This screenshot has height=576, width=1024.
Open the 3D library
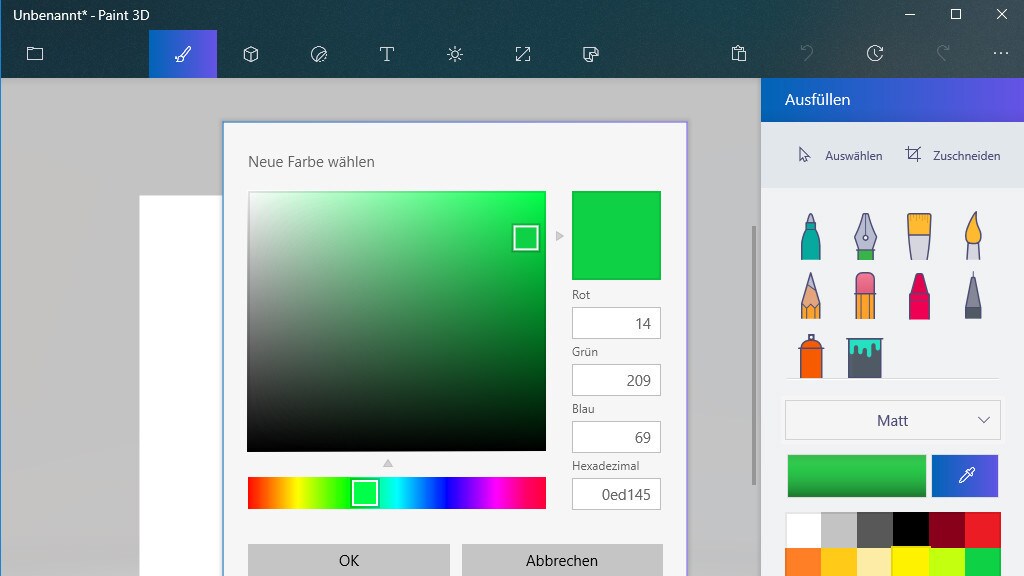pyautogui.click(x=590, y=54)
